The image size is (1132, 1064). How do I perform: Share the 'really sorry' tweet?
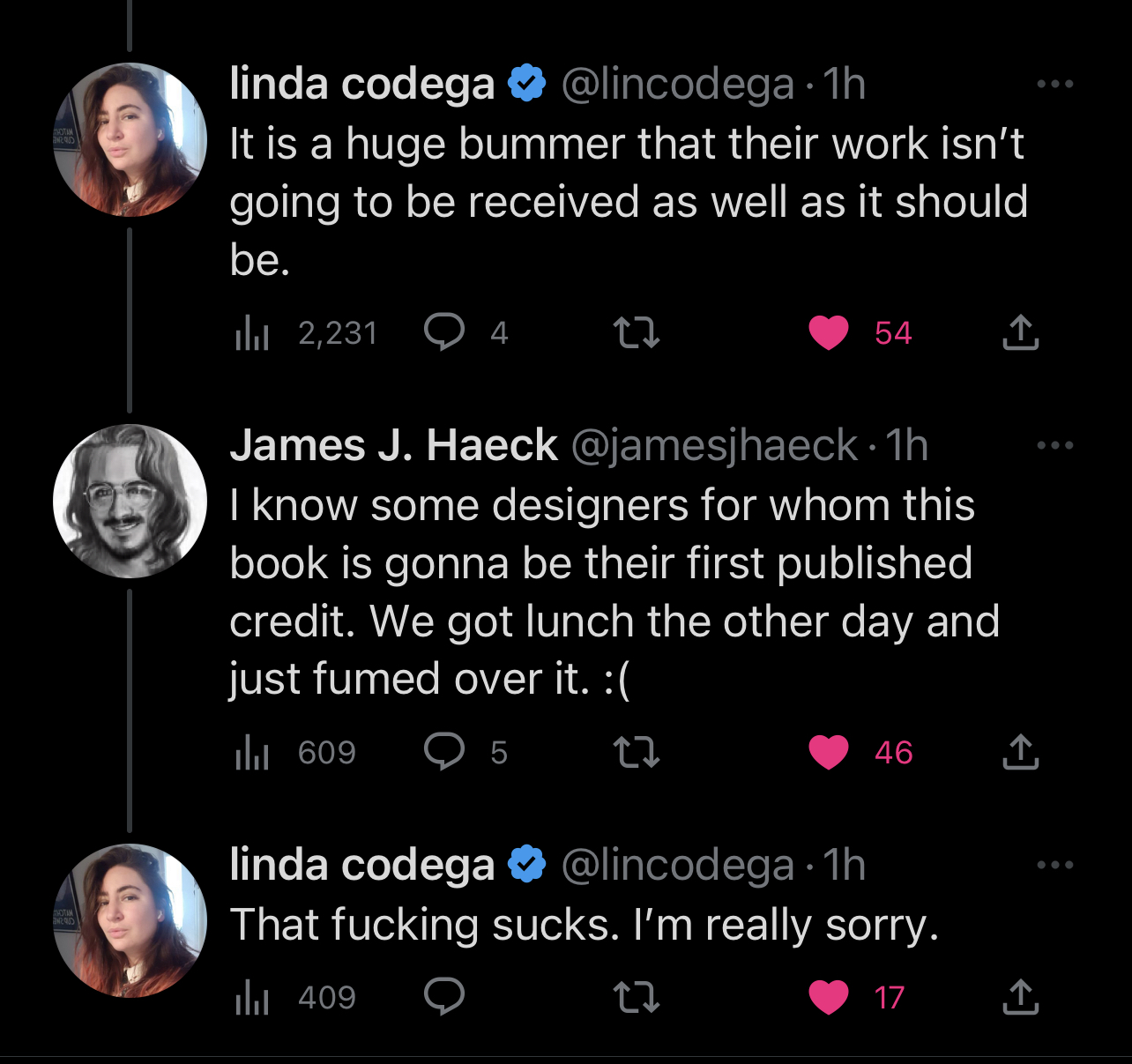click(1020, 997)
